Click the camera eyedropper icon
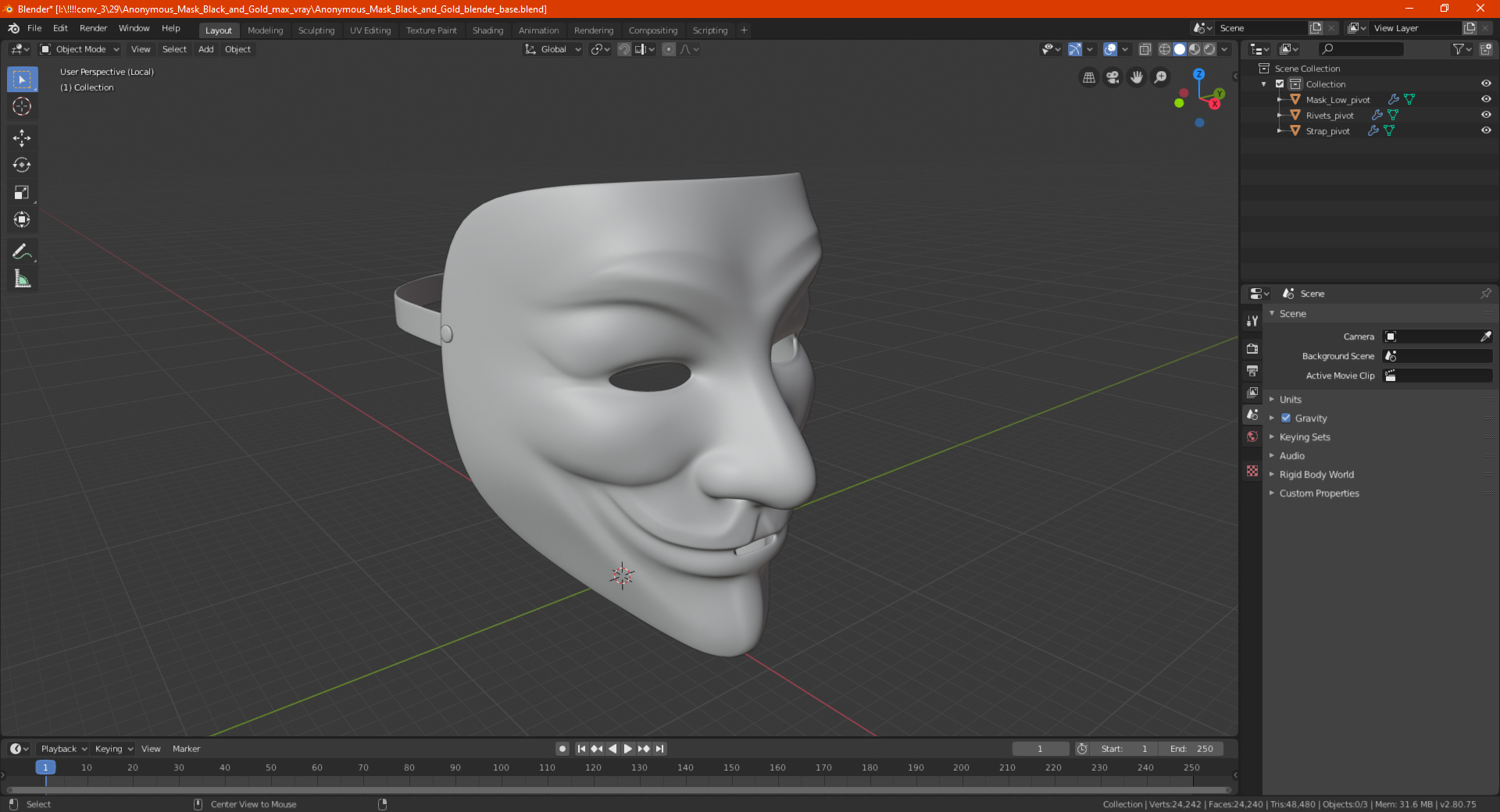The image size is (1500, 812). click(x=1485, y=337)
